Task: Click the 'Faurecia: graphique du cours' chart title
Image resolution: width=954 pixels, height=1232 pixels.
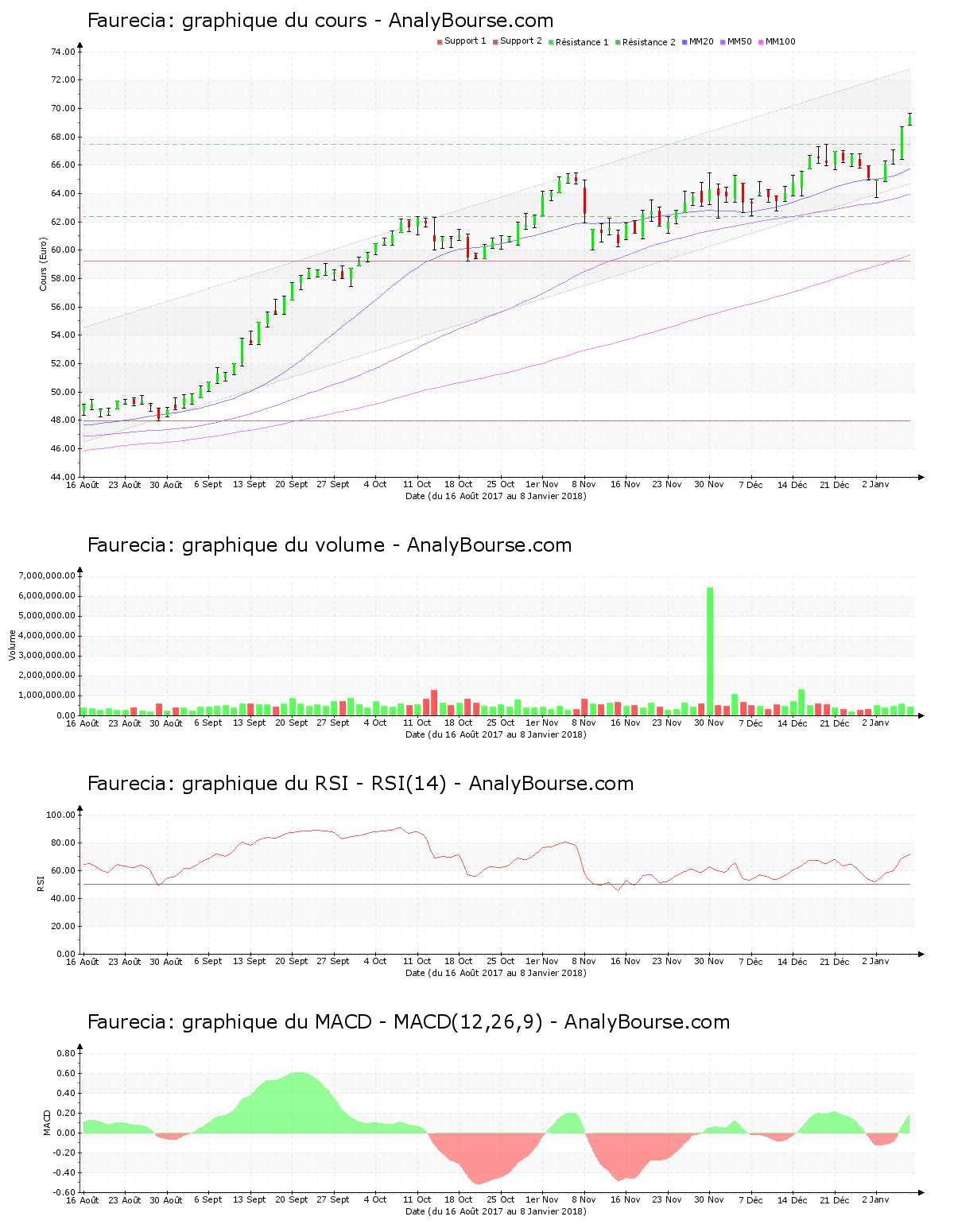Action: 227,21
